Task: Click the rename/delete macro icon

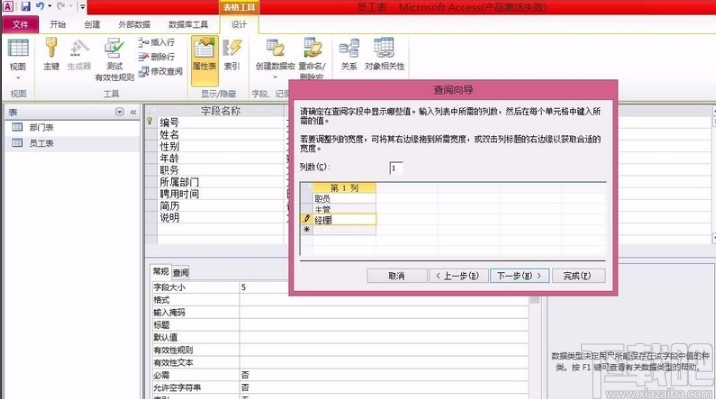Action: click(312, 48)
